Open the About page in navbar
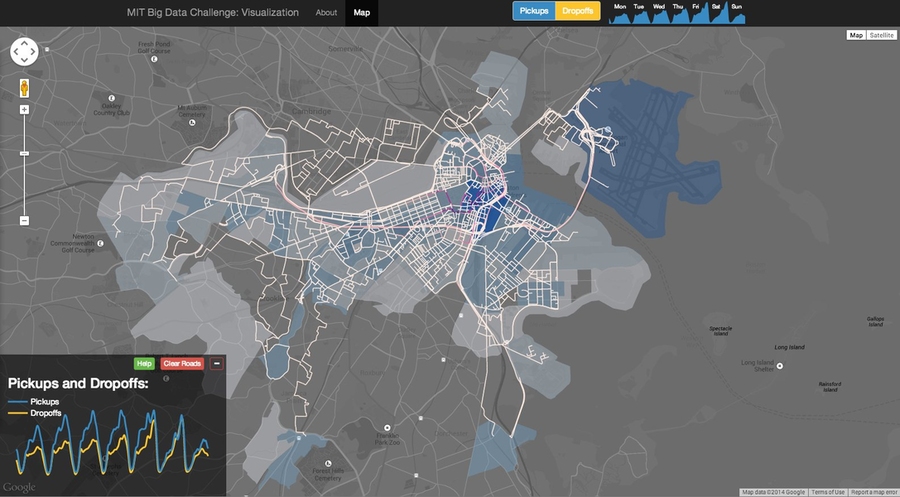The height and width of the screenshot is (497, 900). coord(326,12)
